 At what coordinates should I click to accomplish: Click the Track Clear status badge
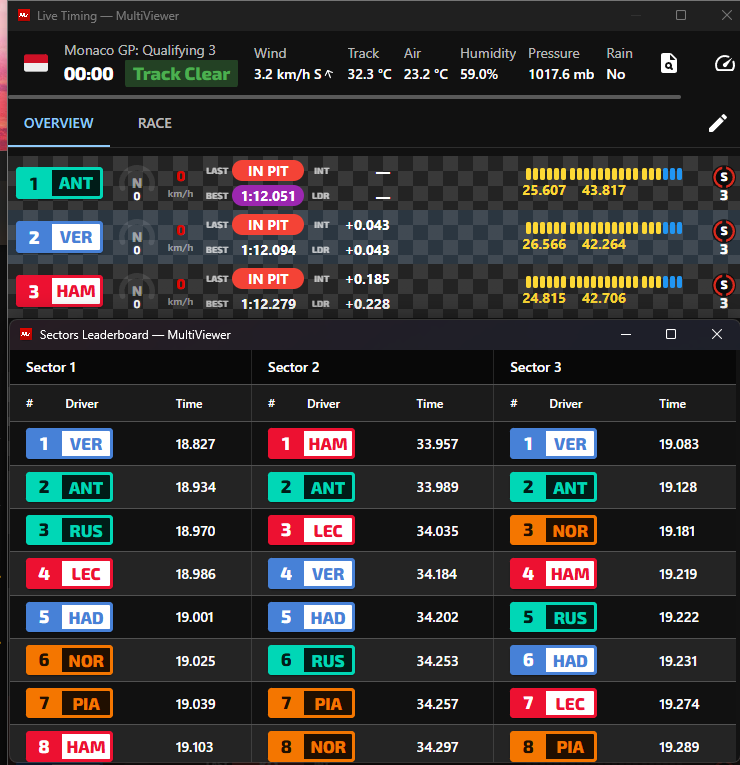(x=181, y=74)
